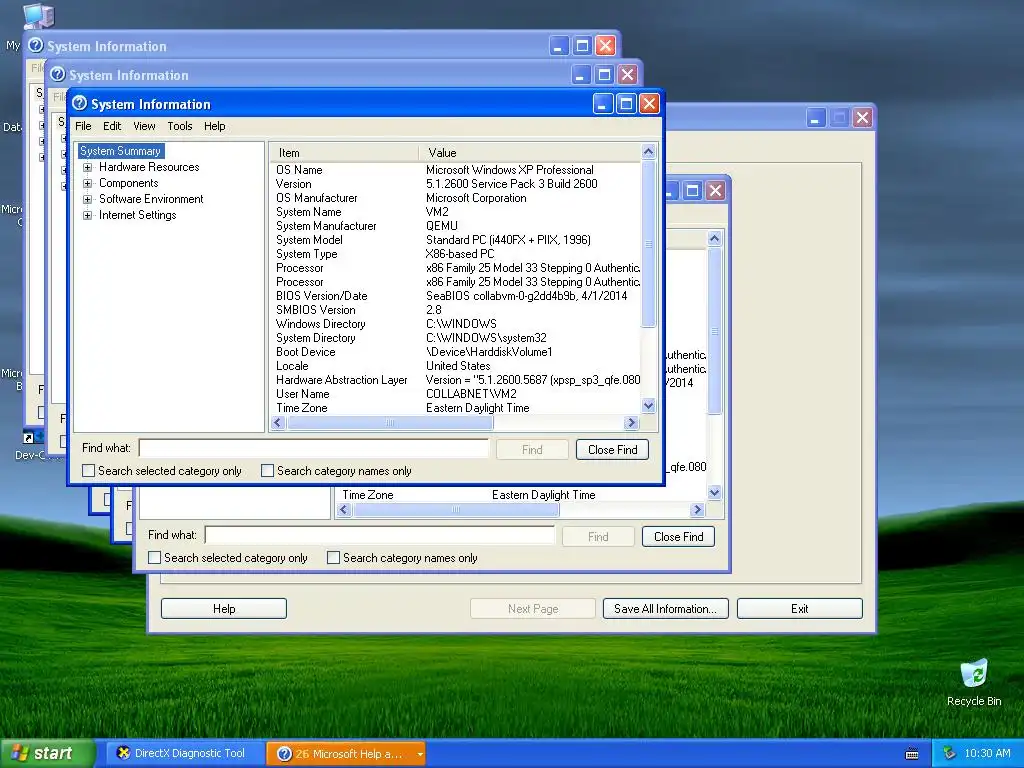
Task: Select the front window Time Zone row
Action: (455, 408)
